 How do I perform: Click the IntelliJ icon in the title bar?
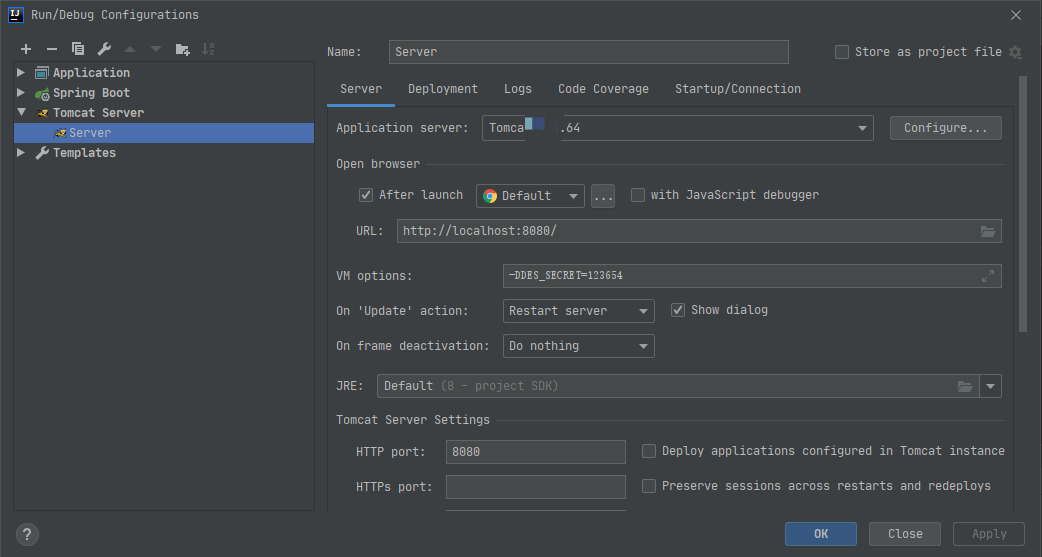[15, 15]
